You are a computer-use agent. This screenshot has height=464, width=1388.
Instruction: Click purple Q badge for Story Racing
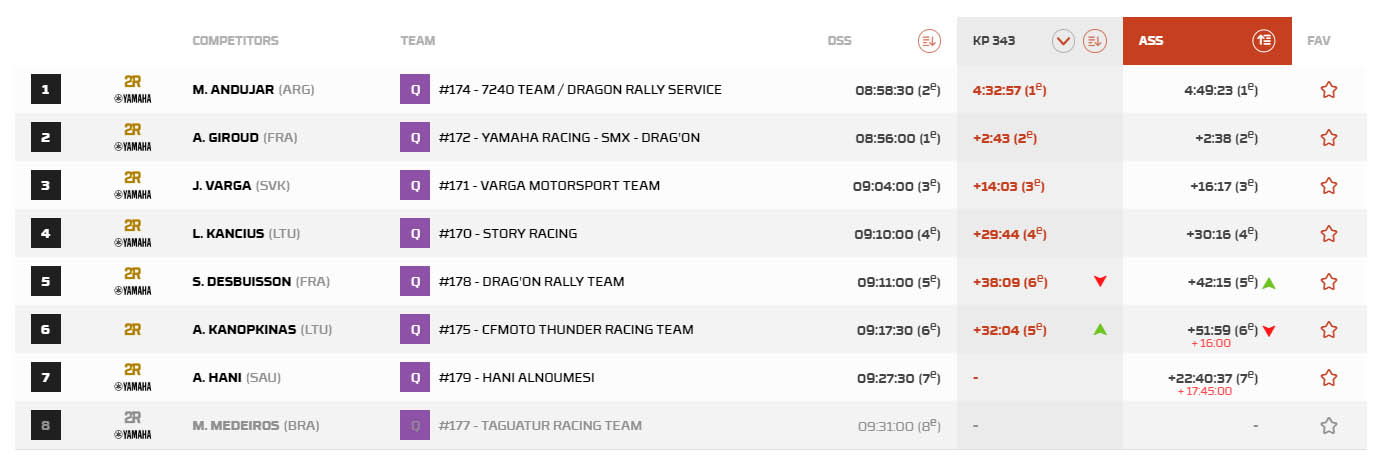pyautogui.click(x=413, y=234)
